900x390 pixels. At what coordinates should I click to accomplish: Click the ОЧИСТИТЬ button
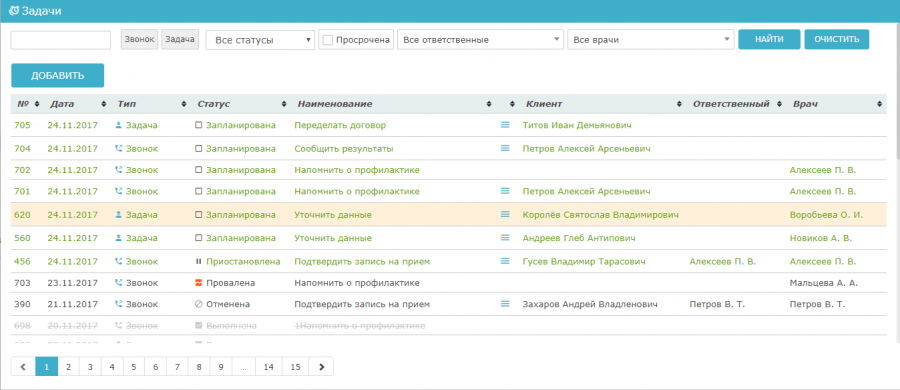[836, 40]
